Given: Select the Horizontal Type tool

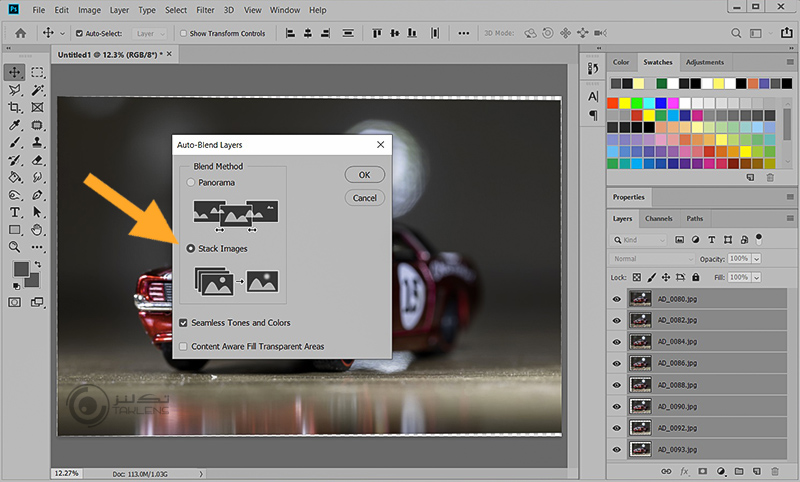Looking at the screenshot, I should (15, 212).
